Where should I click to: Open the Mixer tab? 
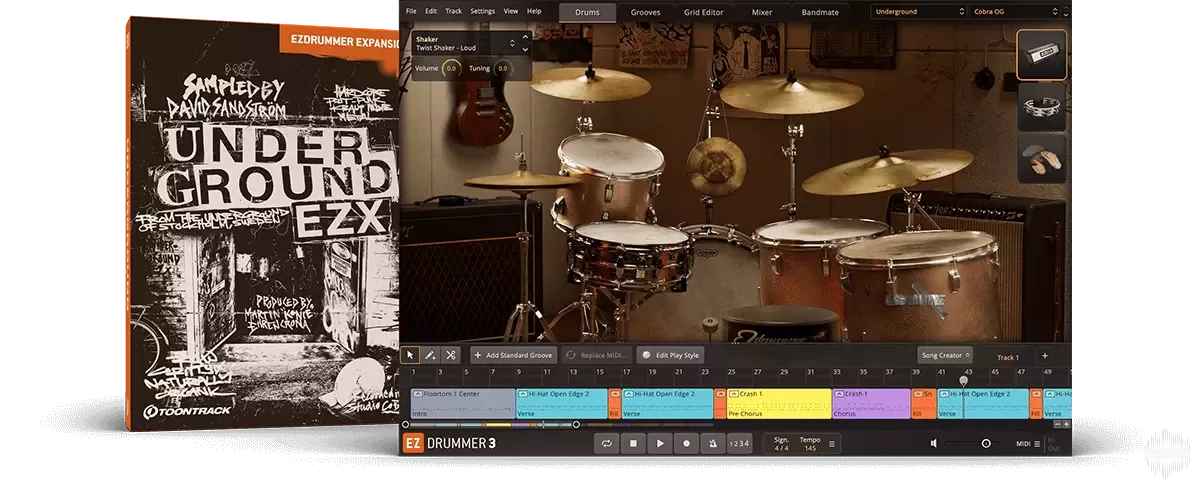pyautogui.click(x=762, y=12)
